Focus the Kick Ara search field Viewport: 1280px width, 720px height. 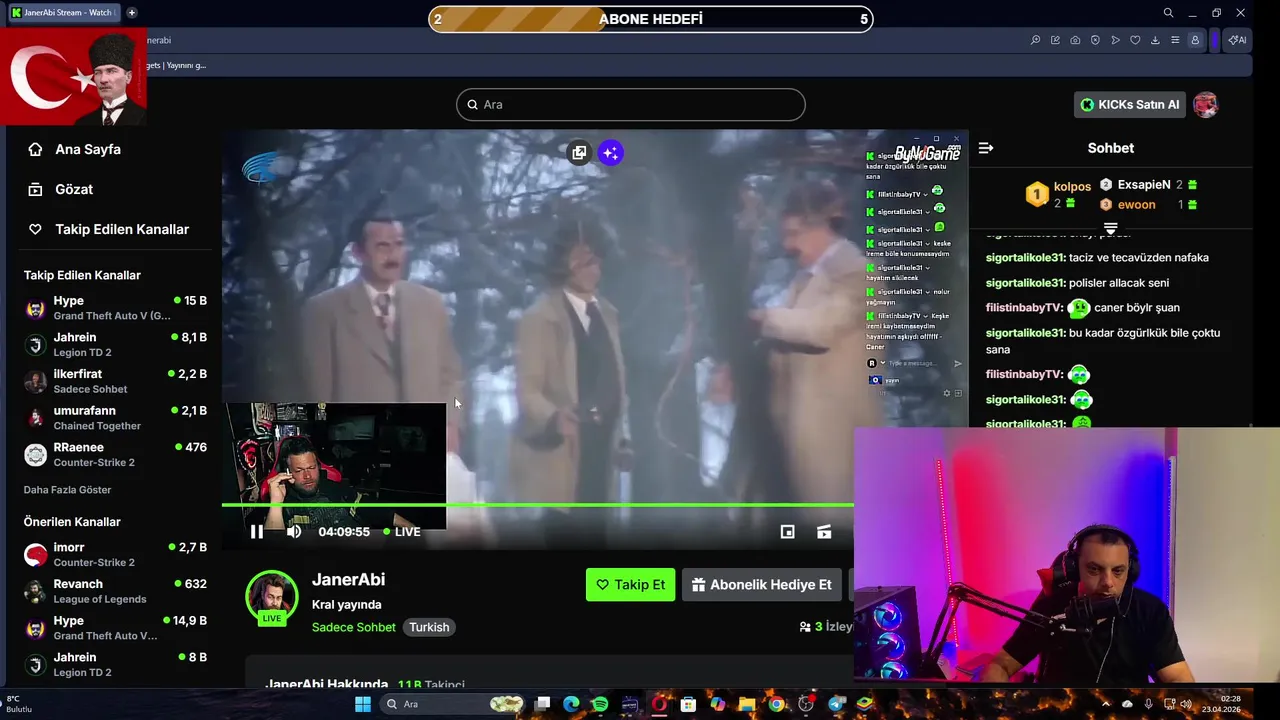pyautogui.click(x=631, y=104)
